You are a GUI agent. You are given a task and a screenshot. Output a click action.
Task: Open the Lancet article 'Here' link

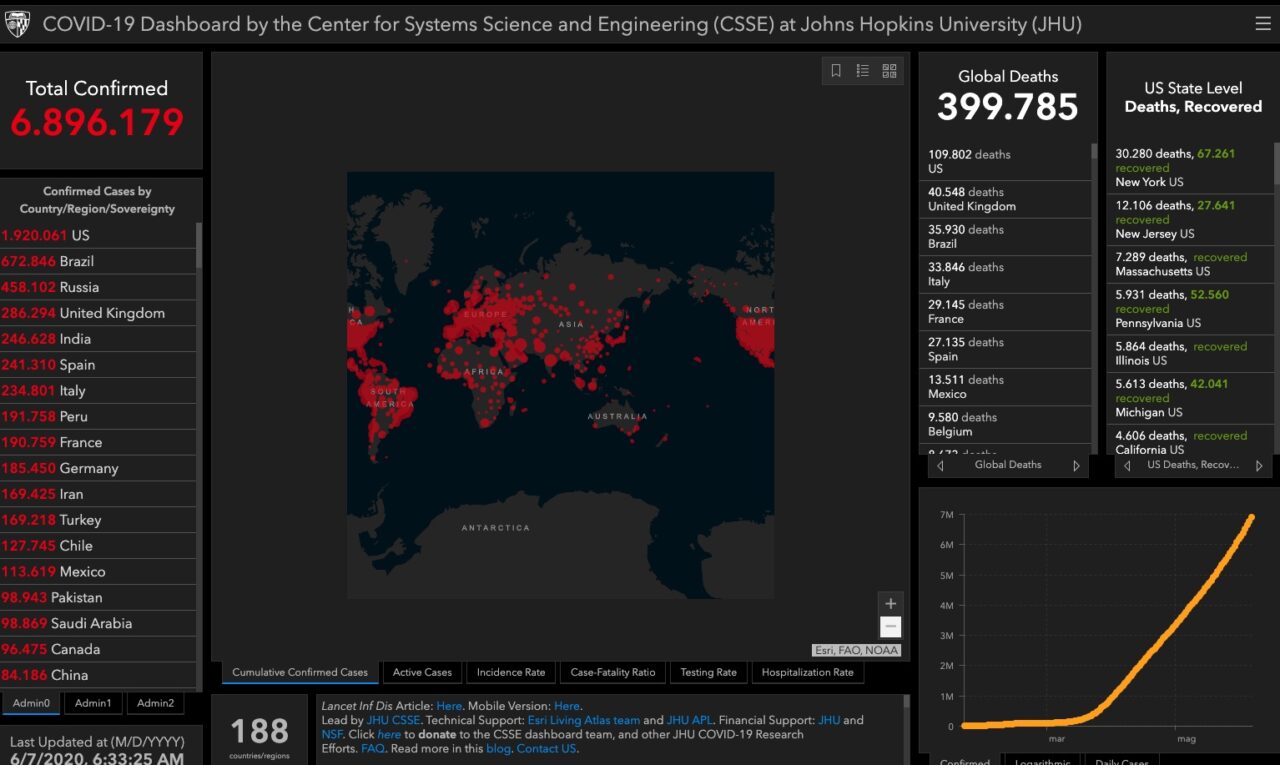tap(449, 706)
